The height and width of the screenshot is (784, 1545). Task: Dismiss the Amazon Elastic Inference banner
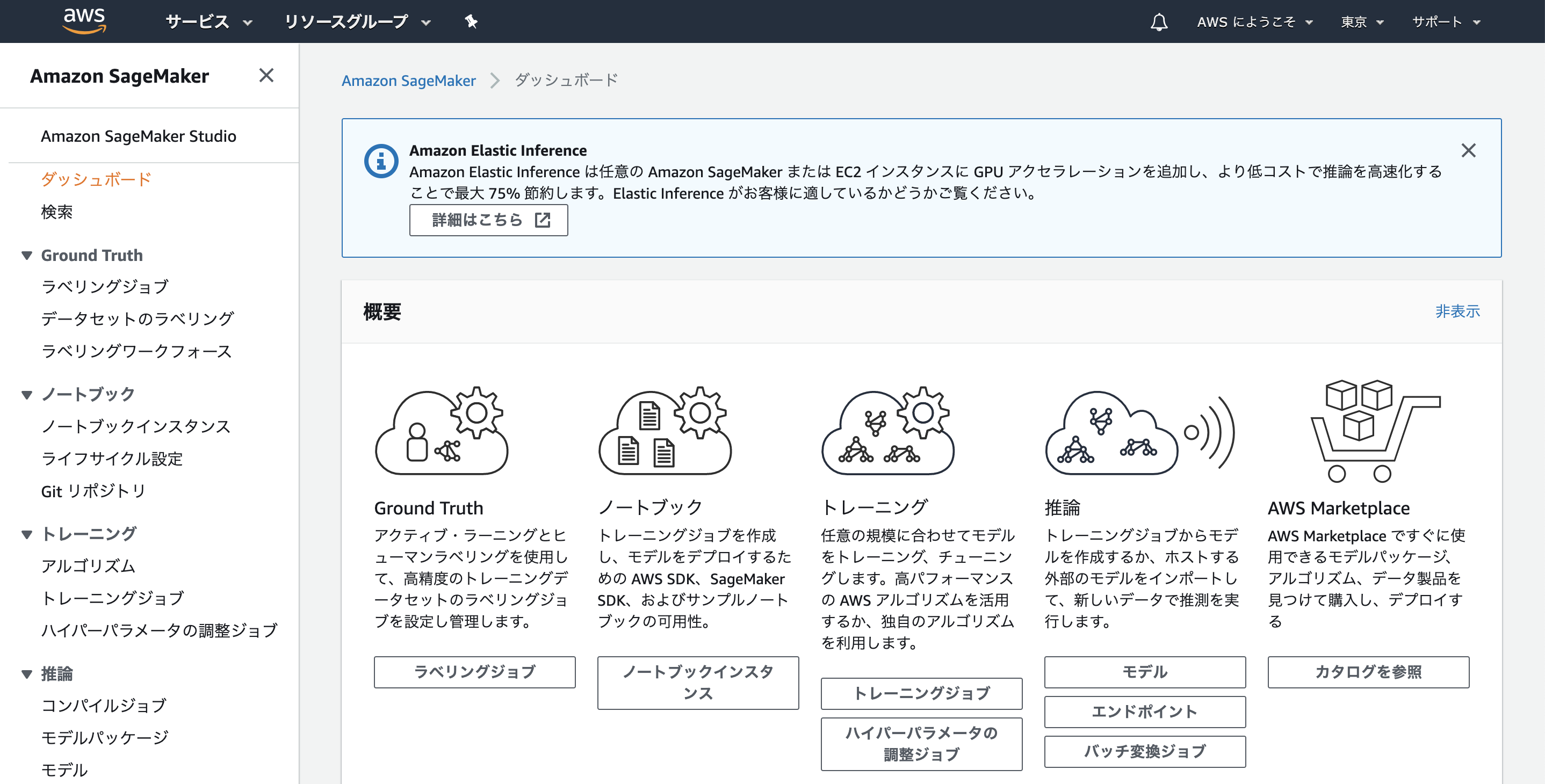tap(1468, 150)
